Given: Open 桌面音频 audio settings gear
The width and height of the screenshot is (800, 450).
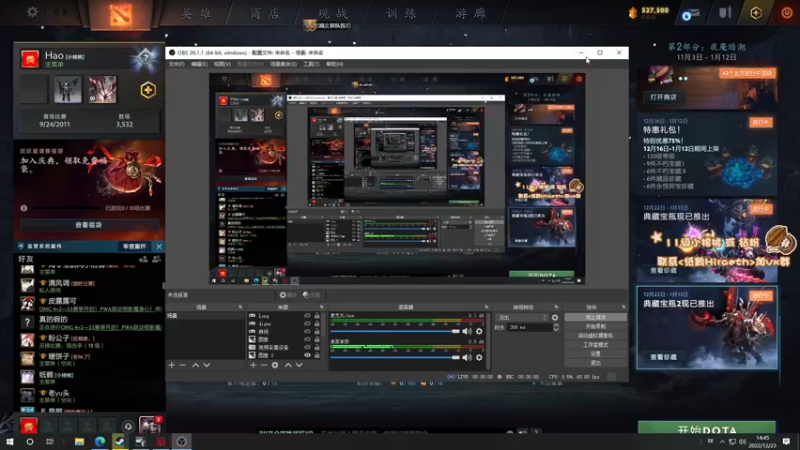Looking at the screenshot, I should pos(479,358).
